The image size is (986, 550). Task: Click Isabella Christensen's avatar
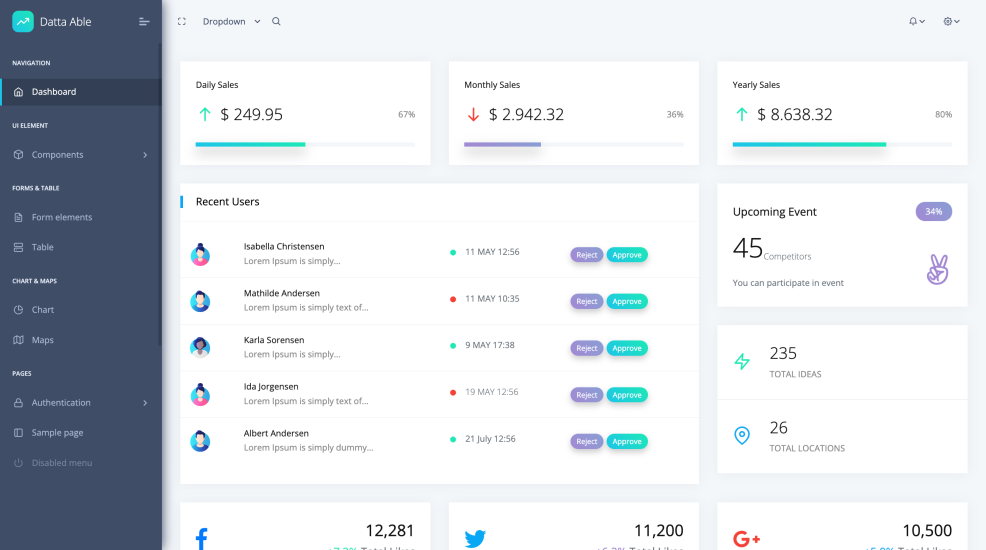[200, 254]
